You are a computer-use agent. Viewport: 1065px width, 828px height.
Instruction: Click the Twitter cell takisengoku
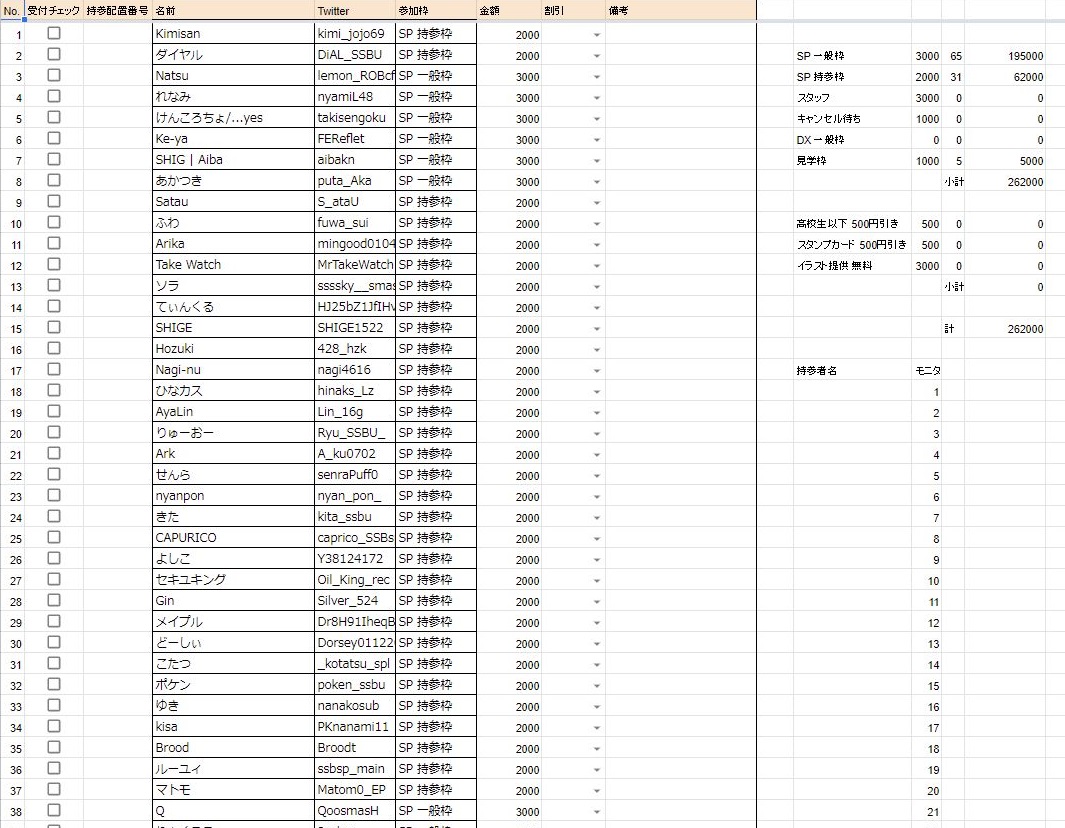(355, 118)
